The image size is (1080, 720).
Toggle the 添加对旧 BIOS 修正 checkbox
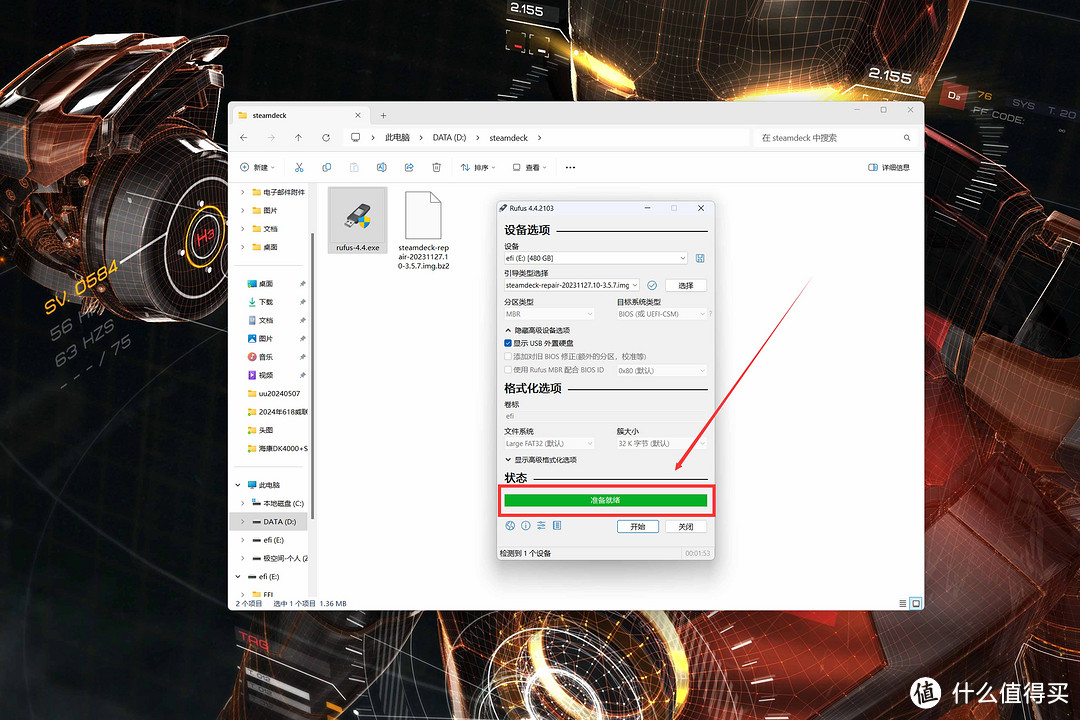tap(508, 356)
